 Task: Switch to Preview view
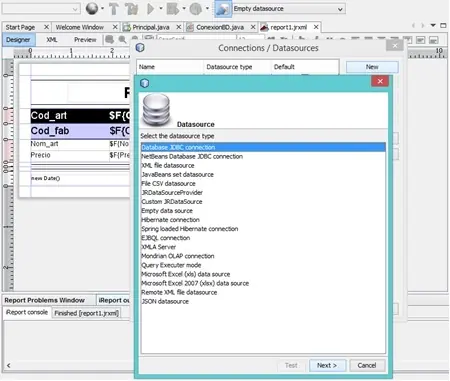point(85,40)
